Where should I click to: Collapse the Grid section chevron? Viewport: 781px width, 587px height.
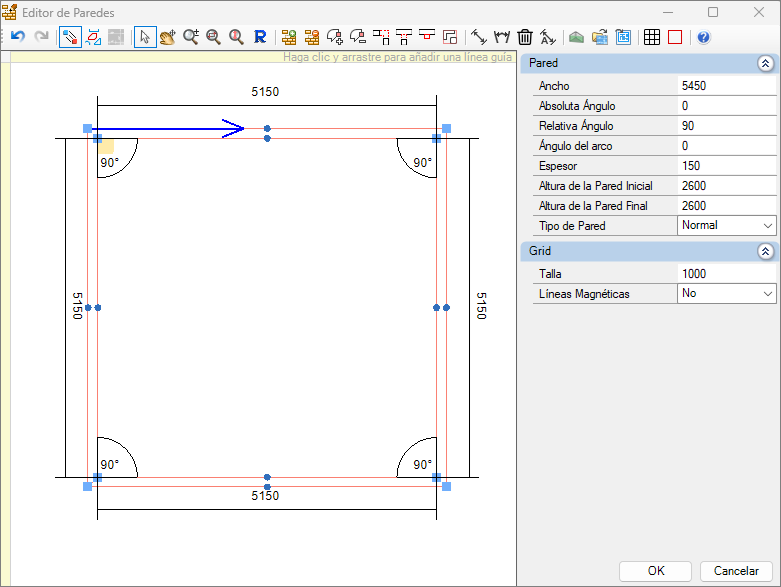coord(766,251)
